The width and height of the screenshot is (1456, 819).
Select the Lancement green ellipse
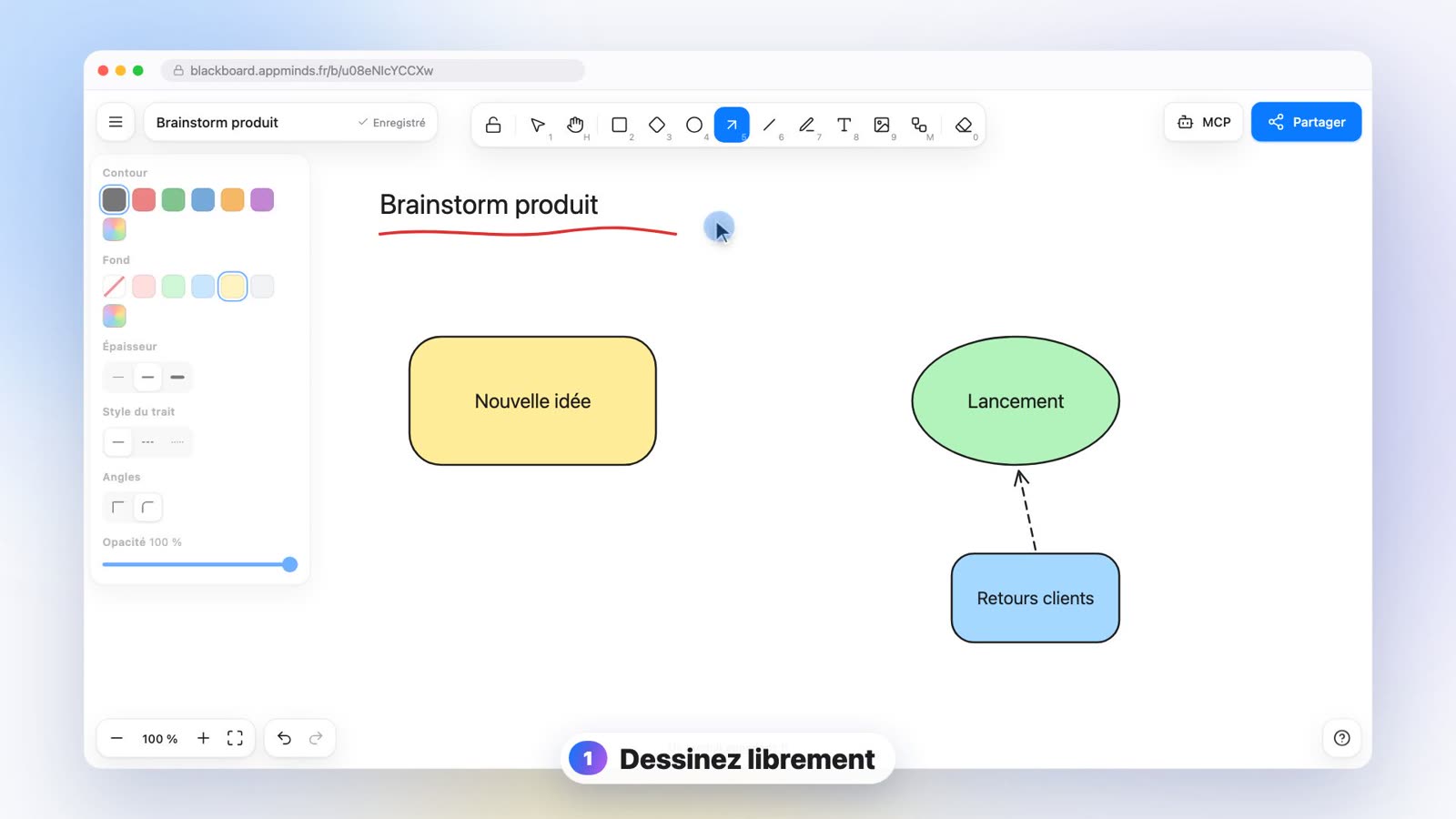pyautogui.click(x=1016, y=401)
